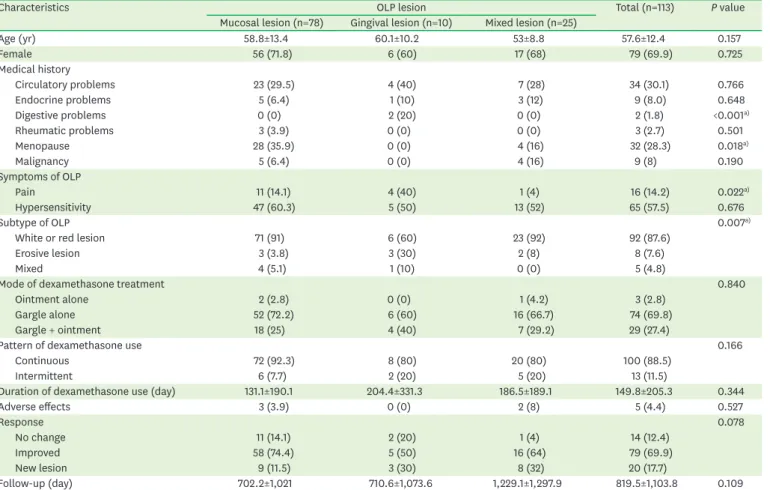Click the 'Subtype of OLP' section label

click(x=35, y=223)
